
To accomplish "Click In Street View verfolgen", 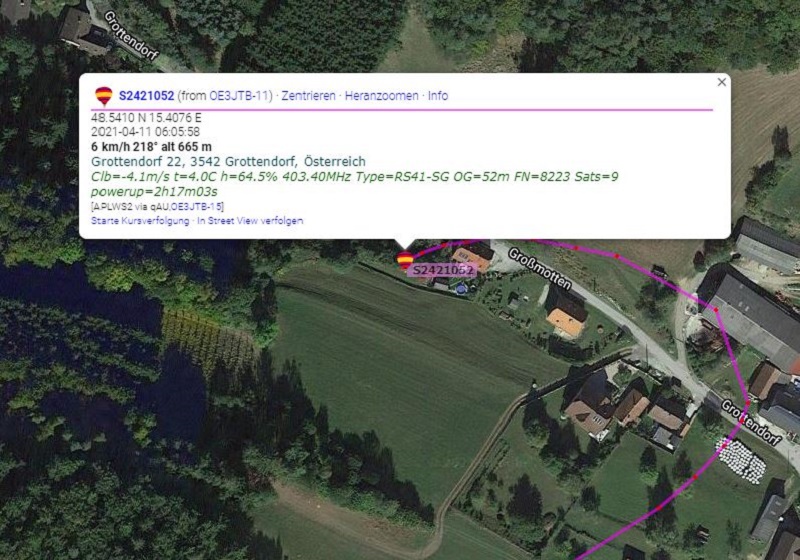I will coord(250,221).
